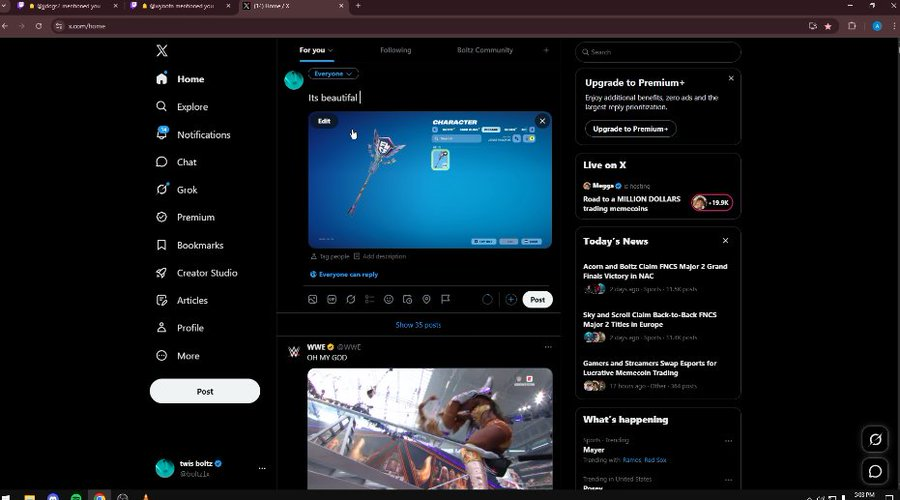Go to Home in sidebar
Viewport: 900px width, 500px height.
(x=180, y=79)
